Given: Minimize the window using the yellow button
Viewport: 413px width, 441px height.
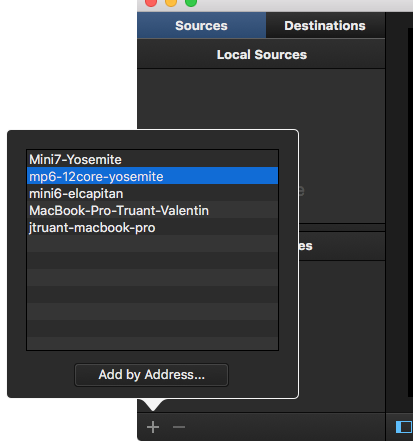Looking at the screenshot, I should pyautogui.click(x=171, y=2).
